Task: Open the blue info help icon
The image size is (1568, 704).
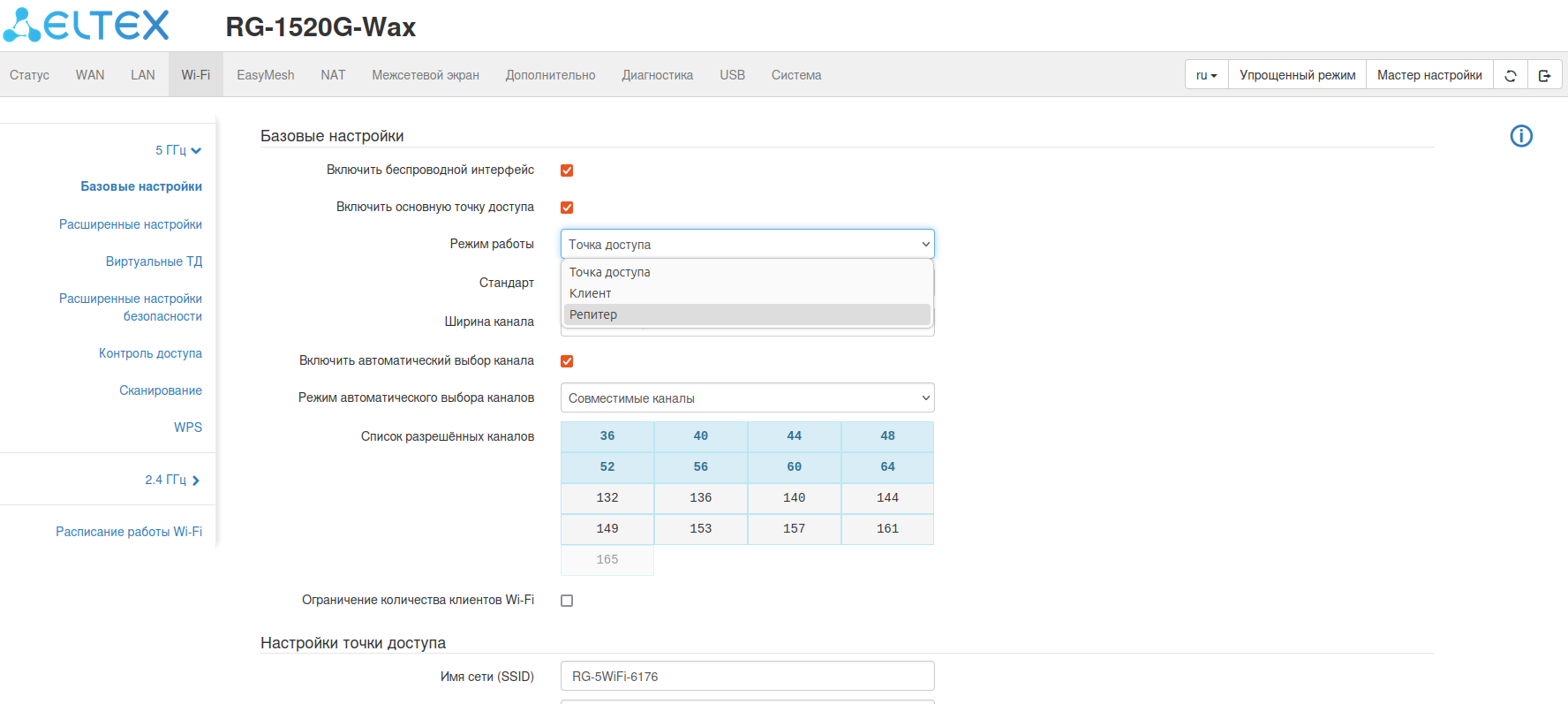Action: pos(1520,136)
